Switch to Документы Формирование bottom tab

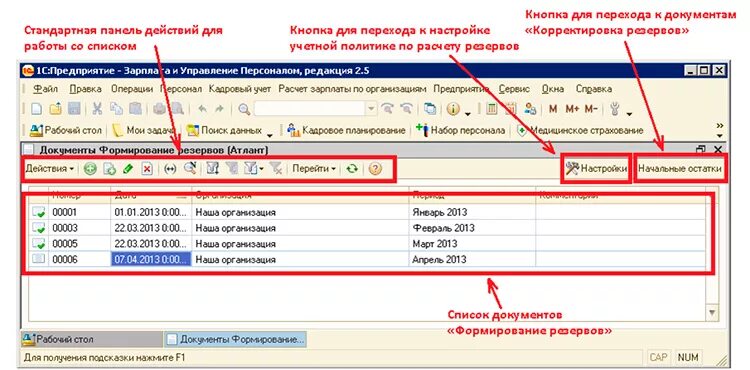(x=235, y=340)
